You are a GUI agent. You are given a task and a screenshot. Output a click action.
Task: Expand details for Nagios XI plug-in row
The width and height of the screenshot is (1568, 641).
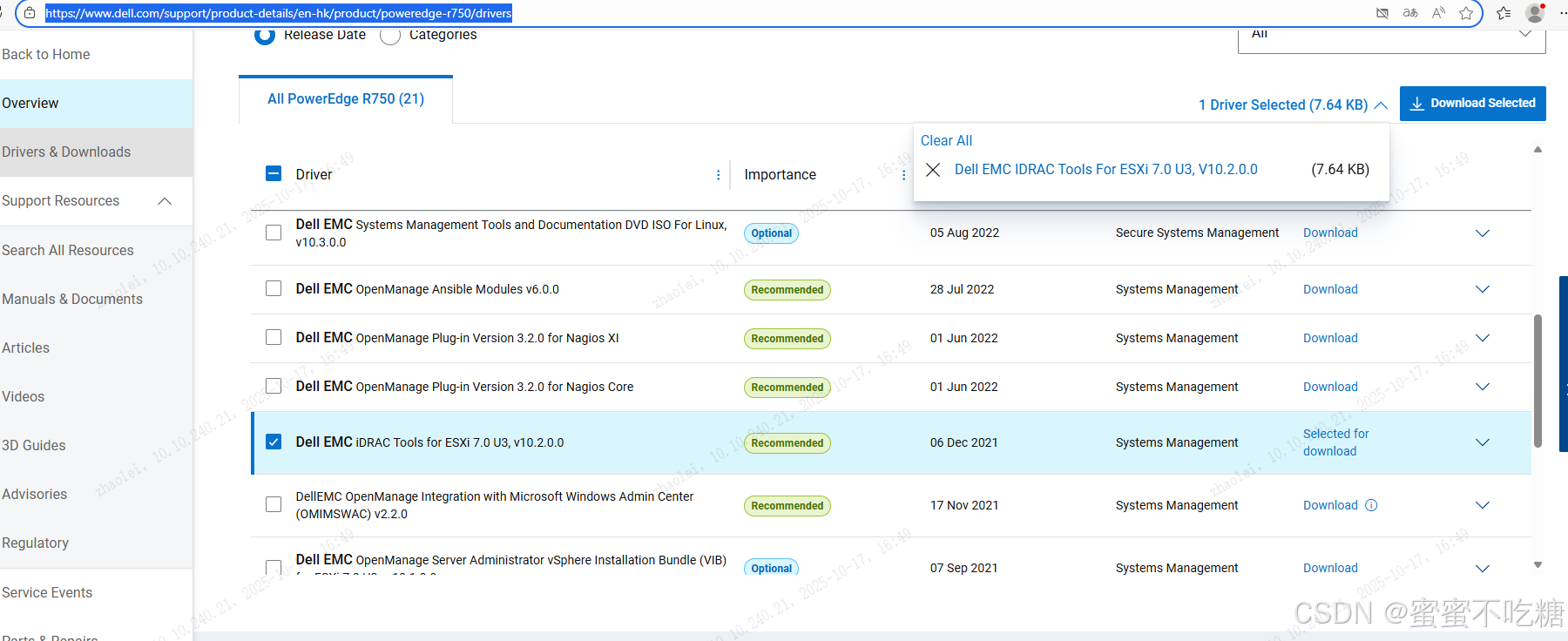pos(1483,338)
